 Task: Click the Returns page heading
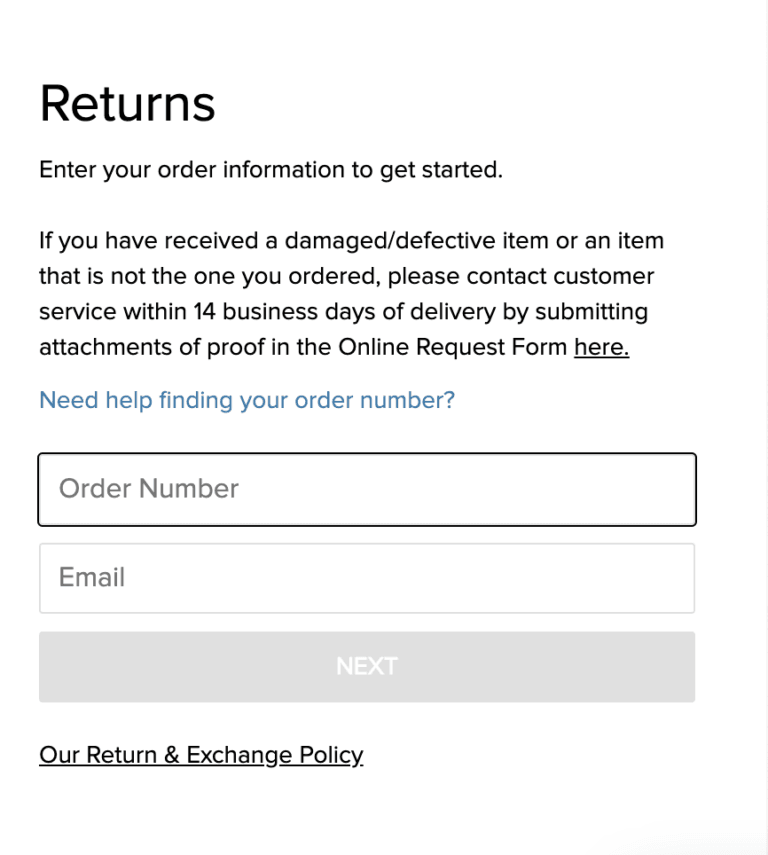[x=127, y=103]
